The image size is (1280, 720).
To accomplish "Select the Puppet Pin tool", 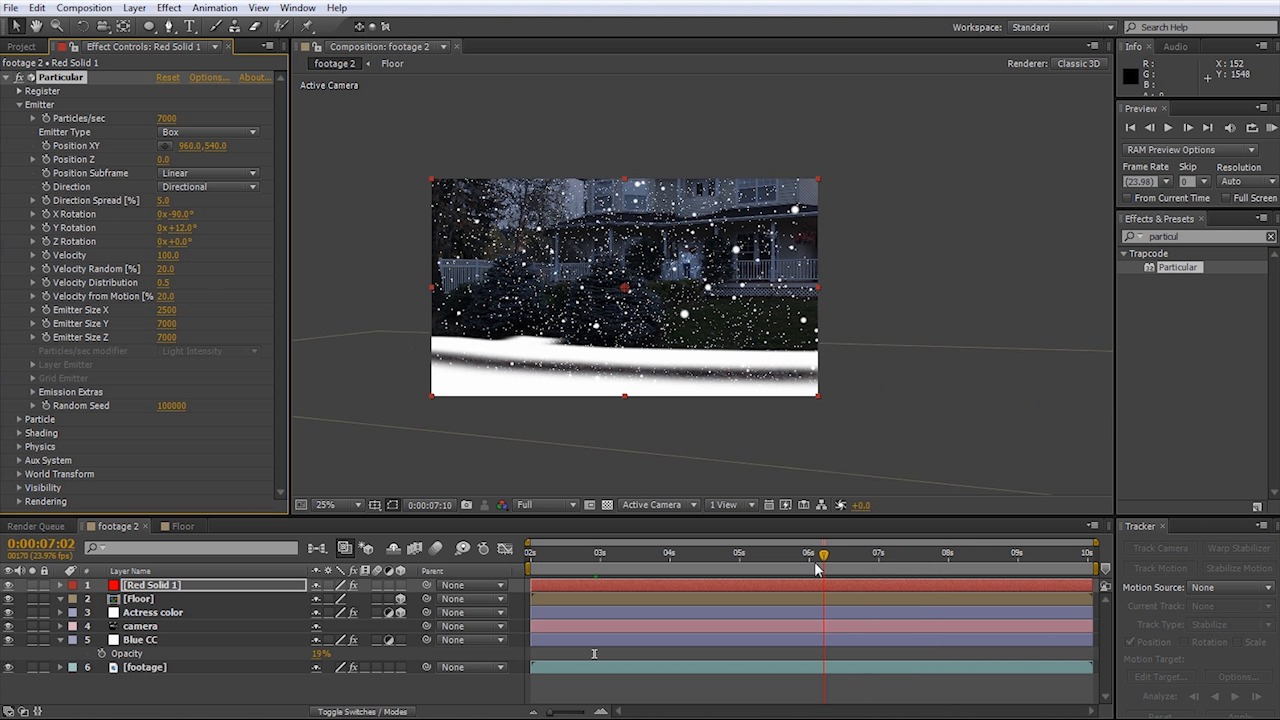I will pos(307,26).
